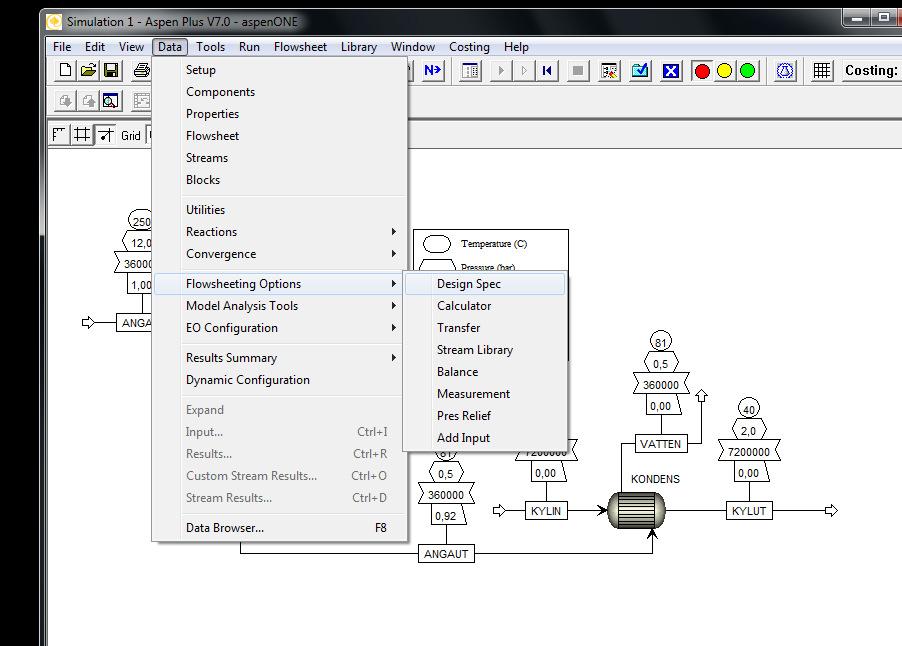Choose Balance in the submenu

click(x=485, y=372)
